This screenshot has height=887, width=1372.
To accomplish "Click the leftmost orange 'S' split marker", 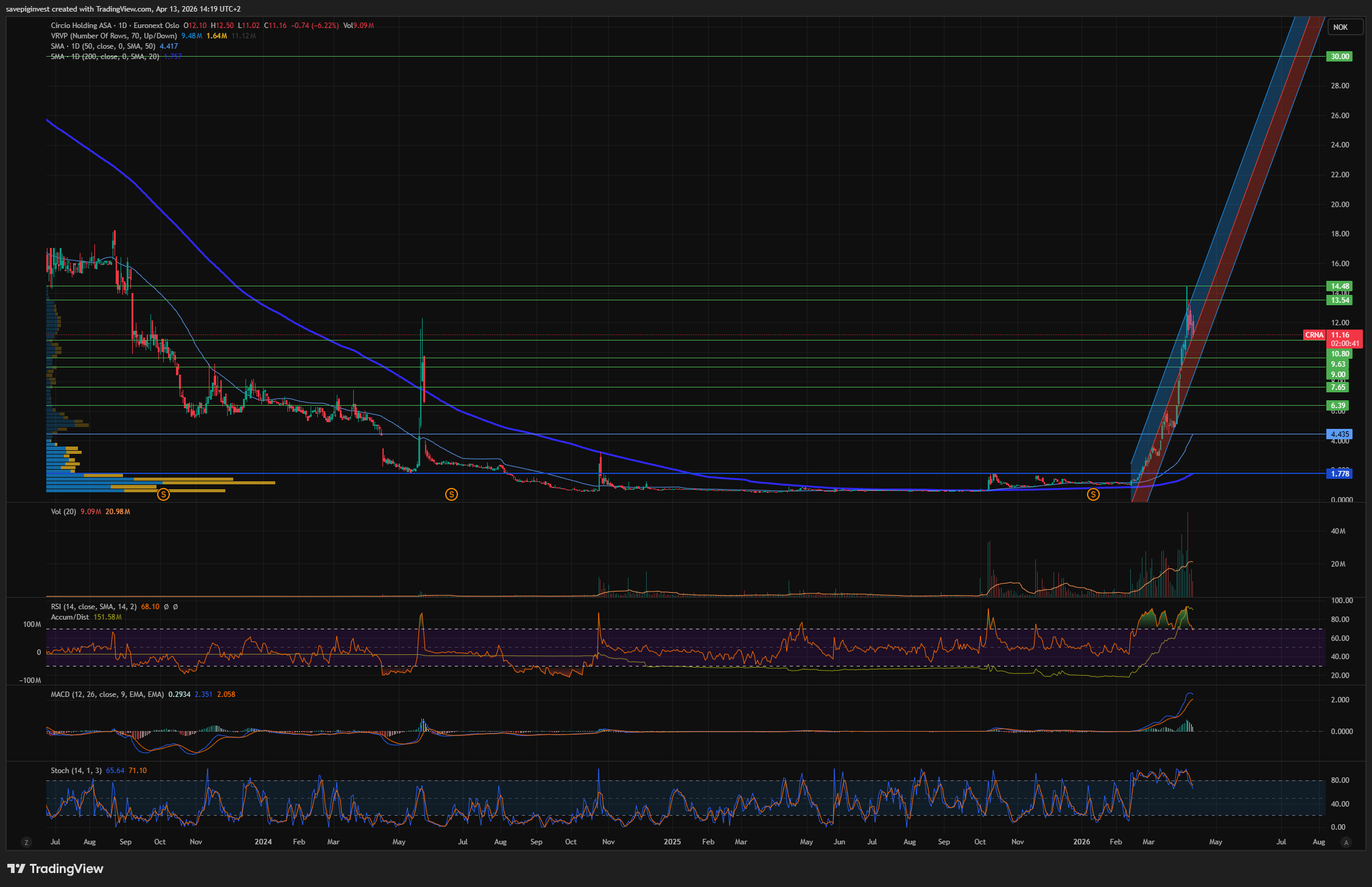I will point(163,495).
